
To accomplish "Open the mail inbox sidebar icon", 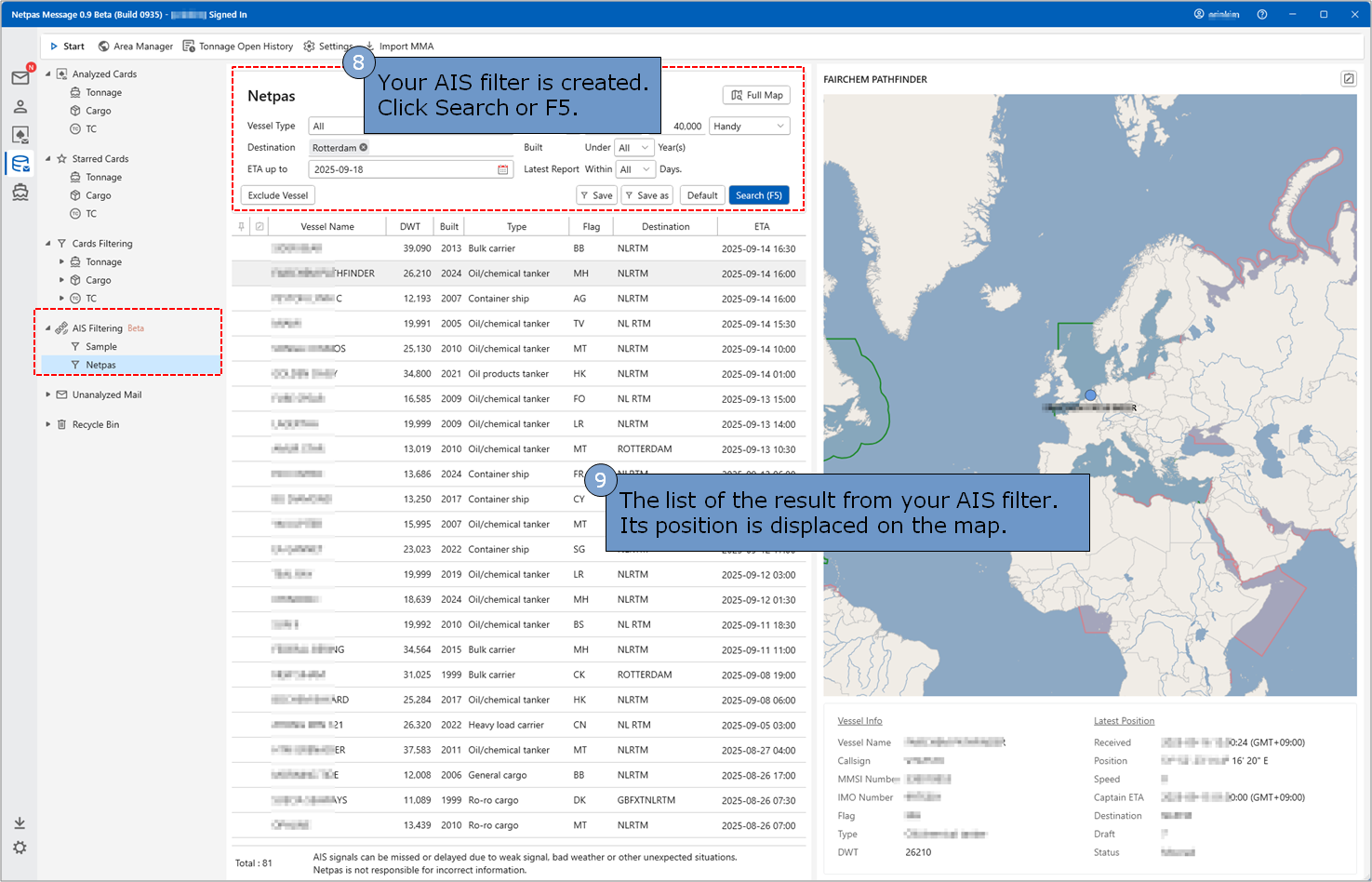I will point(20,78).
